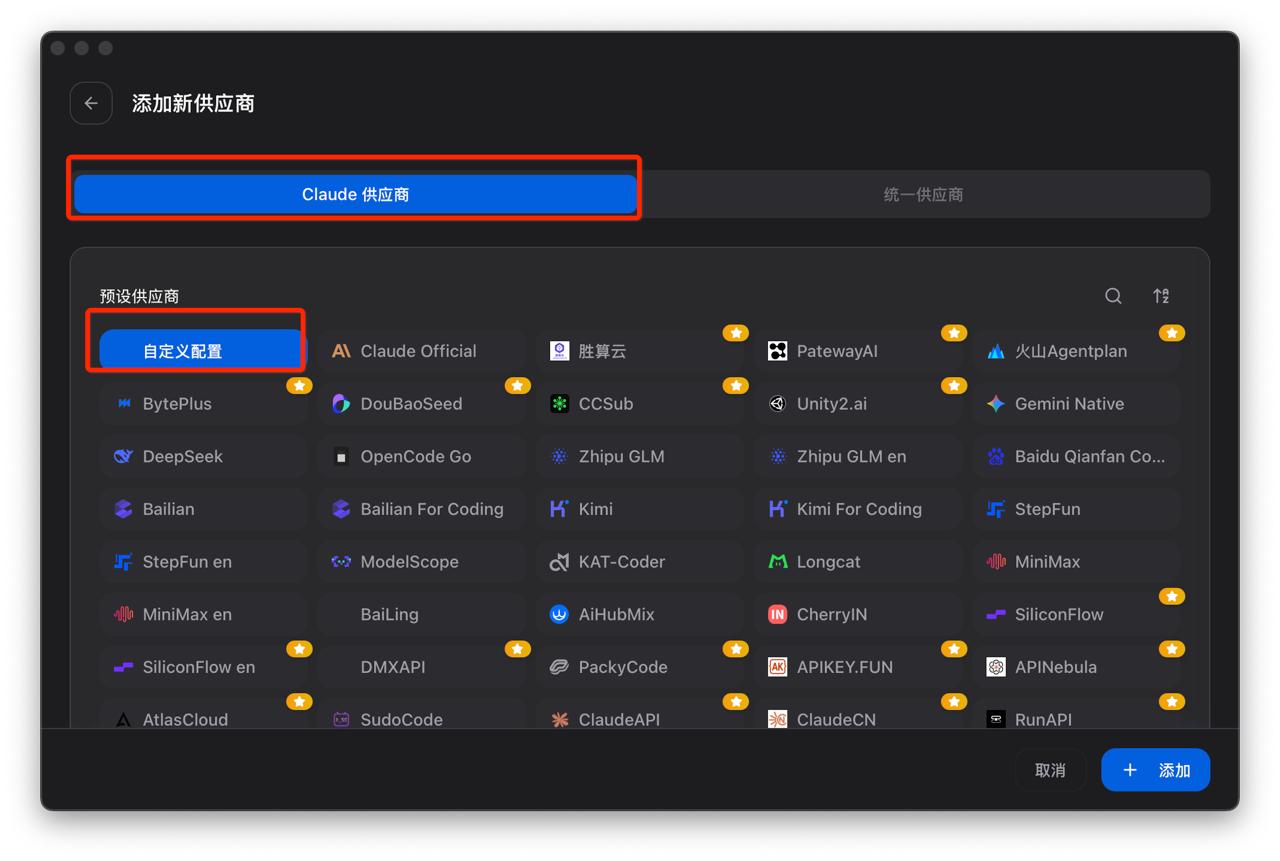Click the star badge on DouBaoSeed

(517, 386)
